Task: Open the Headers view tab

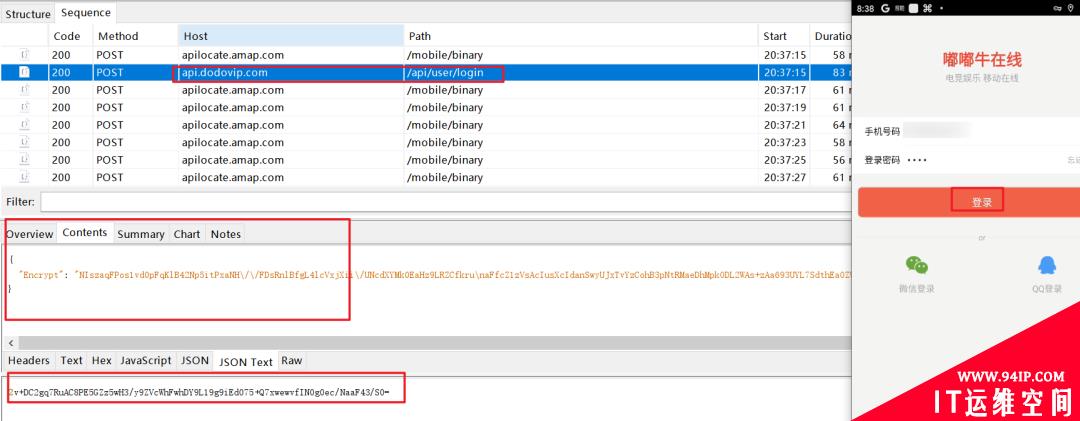Action: 29,360
